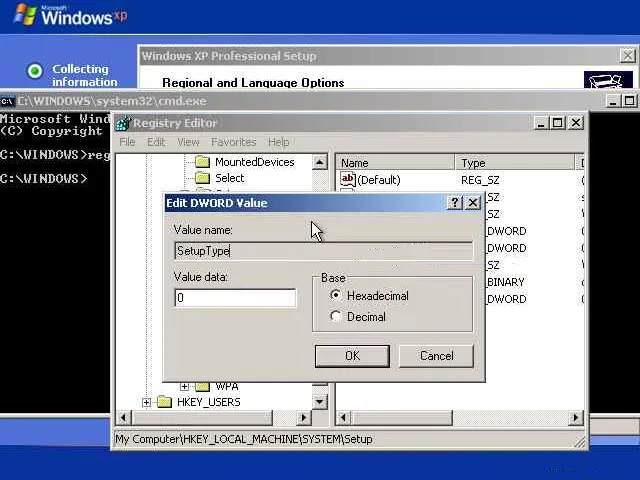Image resolution: width=640 pixels, height=480 pixels.
Task: Click the Name column header
Action: coord(395,163)
